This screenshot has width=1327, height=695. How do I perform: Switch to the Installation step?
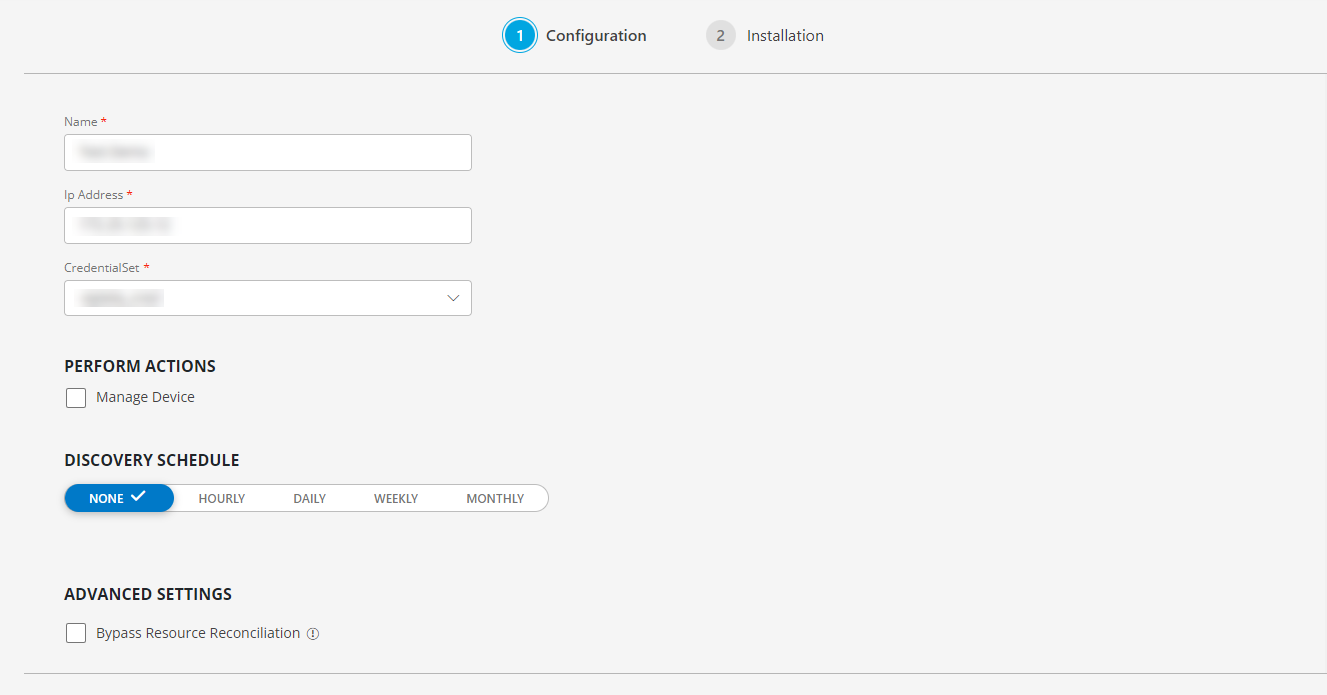pyautogui.click(x=785, y=35)
